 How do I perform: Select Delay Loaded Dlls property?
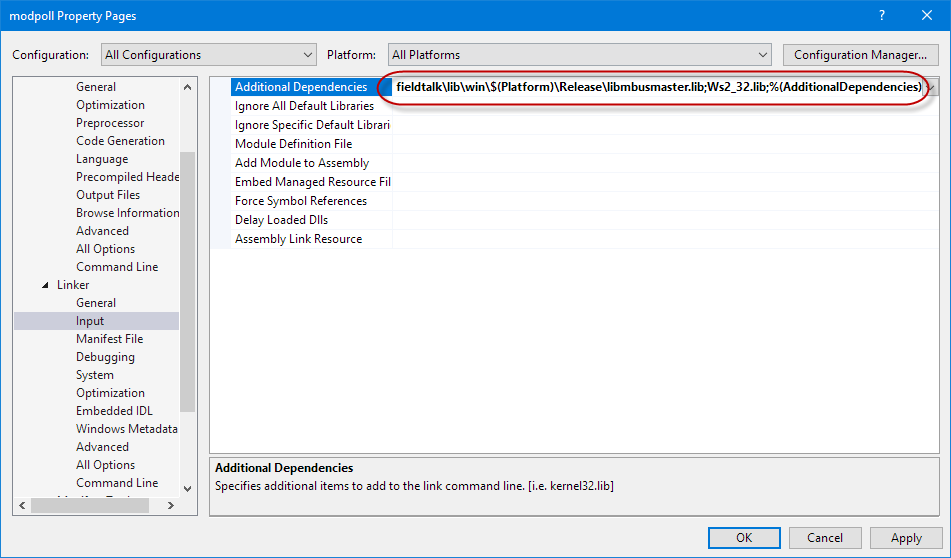(x=281, y=220)
